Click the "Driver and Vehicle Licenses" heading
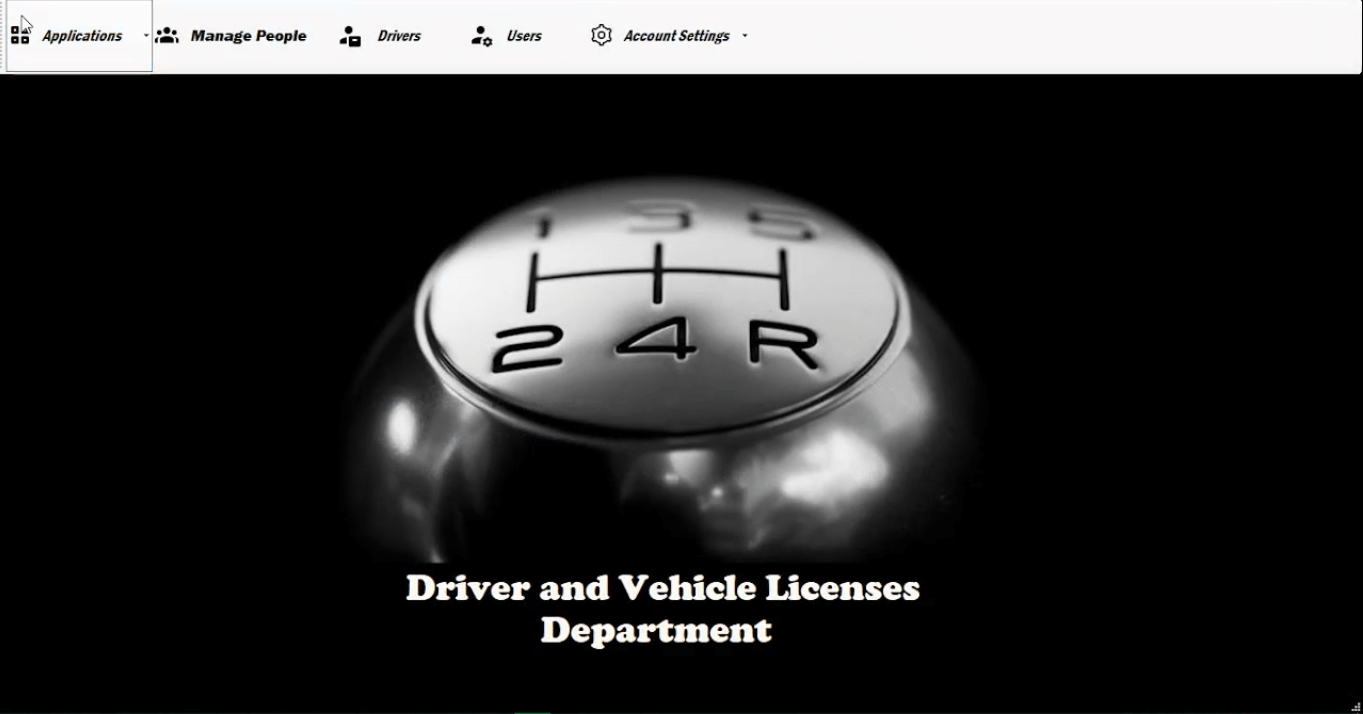 662,588
